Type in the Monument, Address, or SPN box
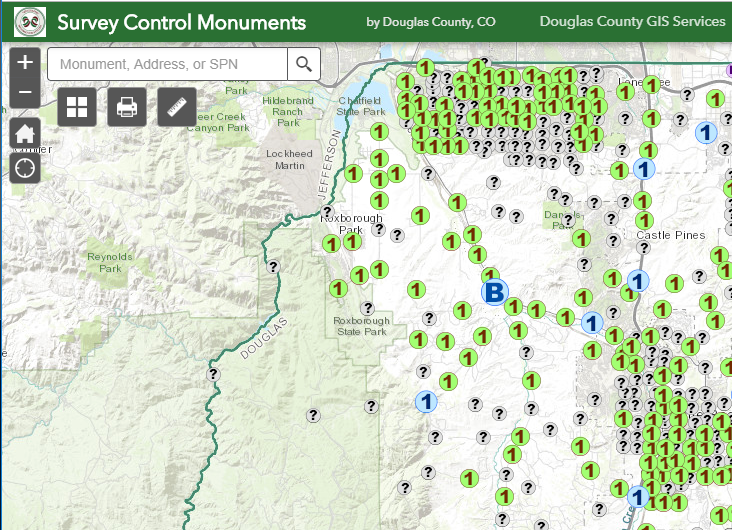The image size is (732, 530). click(167, 65)
